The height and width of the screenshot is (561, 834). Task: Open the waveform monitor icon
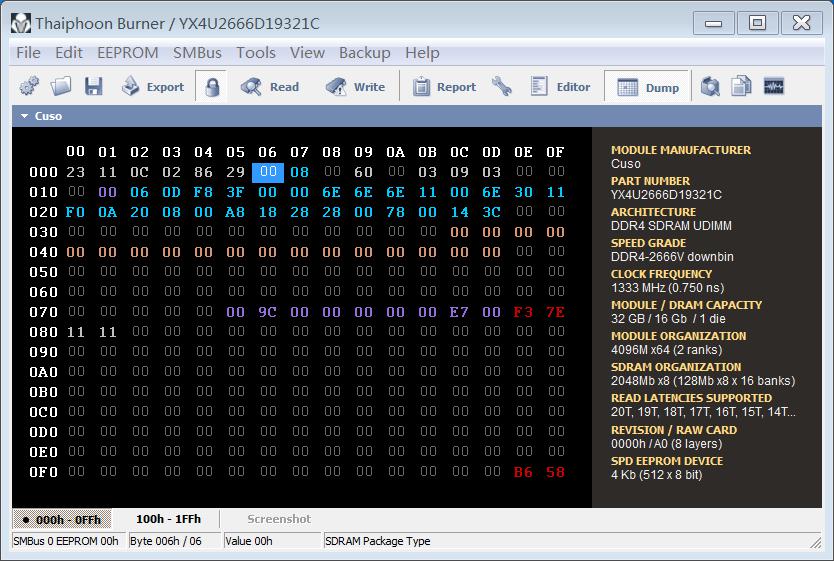[x=773, y=87]
